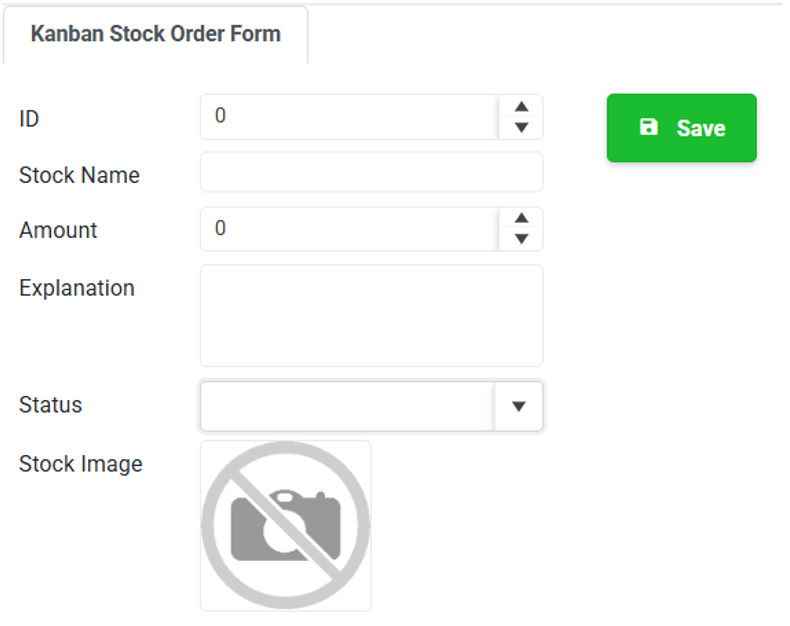The width and height of the screenshot is (790, 626).
Task: Click into the Stock Name text field
Action: point(371,172)
